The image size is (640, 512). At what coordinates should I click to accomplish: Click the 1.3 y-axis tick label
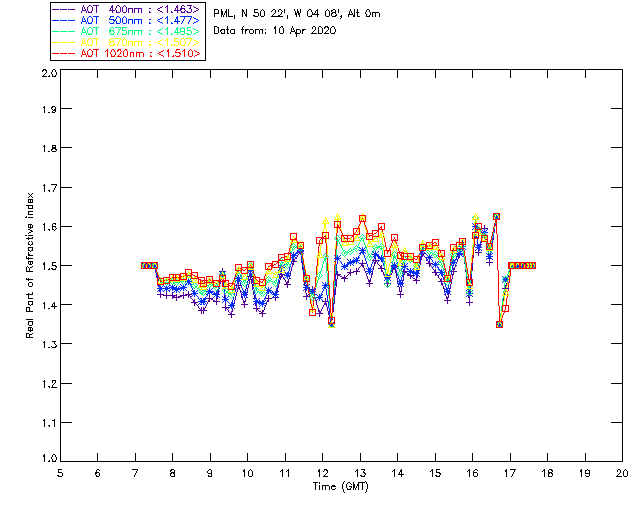click(x=49, y=344)
